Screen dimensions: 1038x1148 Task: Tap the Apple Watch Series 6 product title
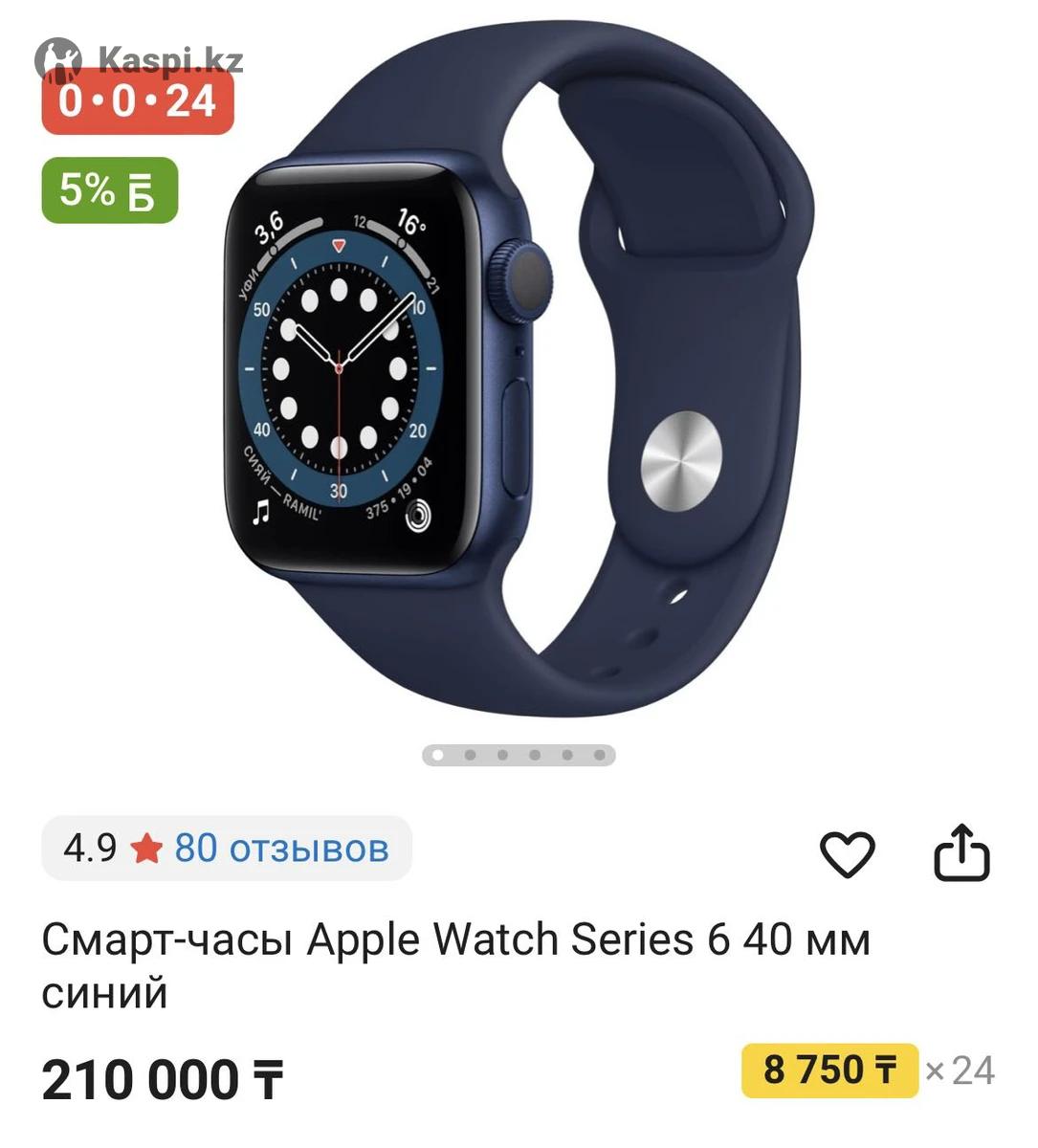pyautogui.click(x=455, y=966)
